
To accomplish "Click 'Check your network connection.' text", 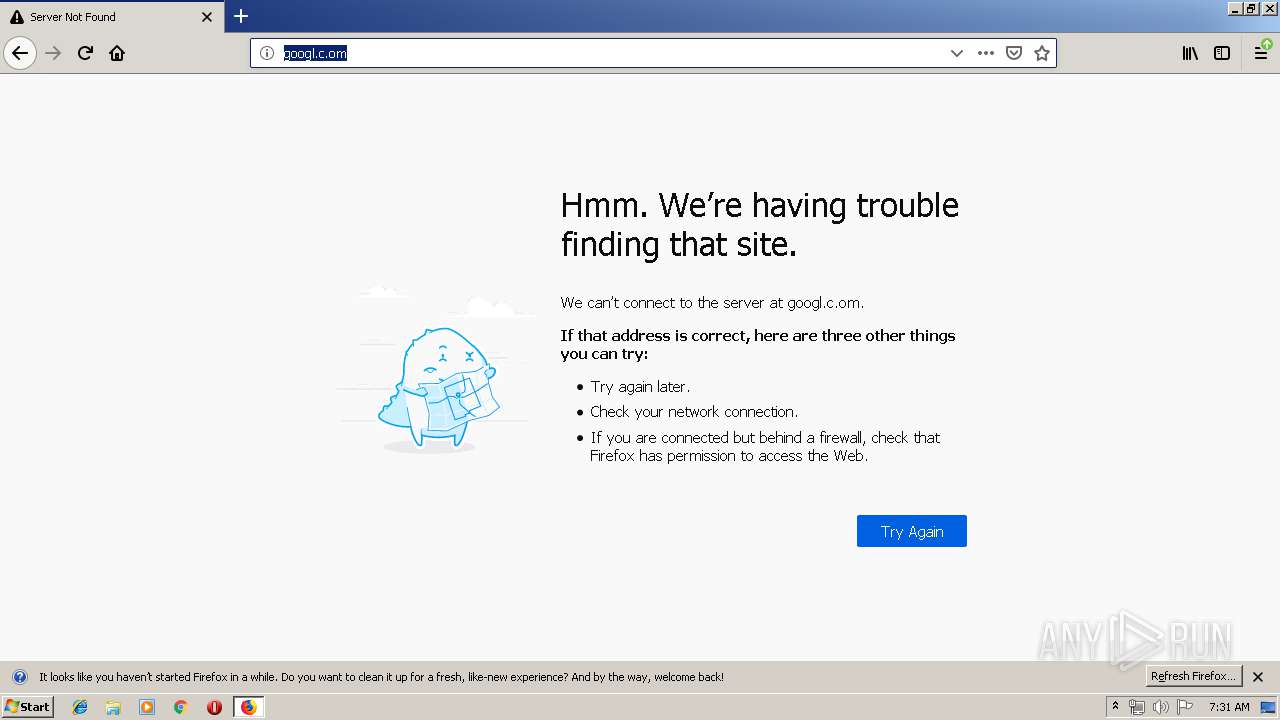I will click(x=694, y=412).
